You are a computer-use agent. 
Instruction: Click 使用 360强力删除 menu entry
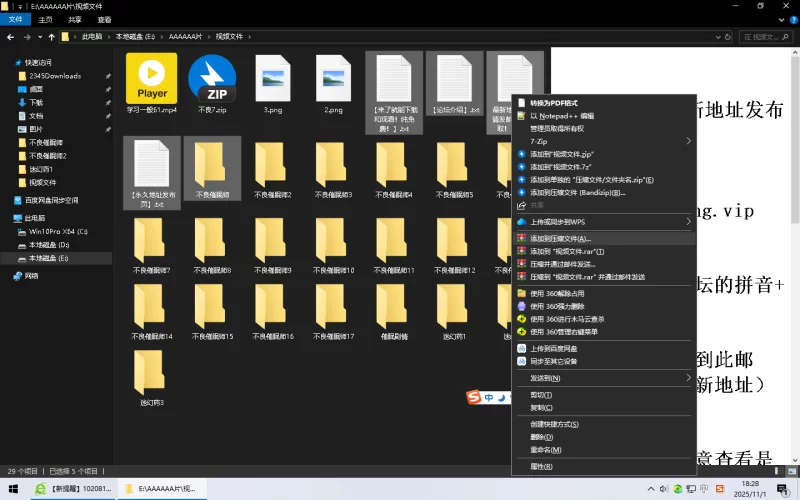tap(562, 306)
